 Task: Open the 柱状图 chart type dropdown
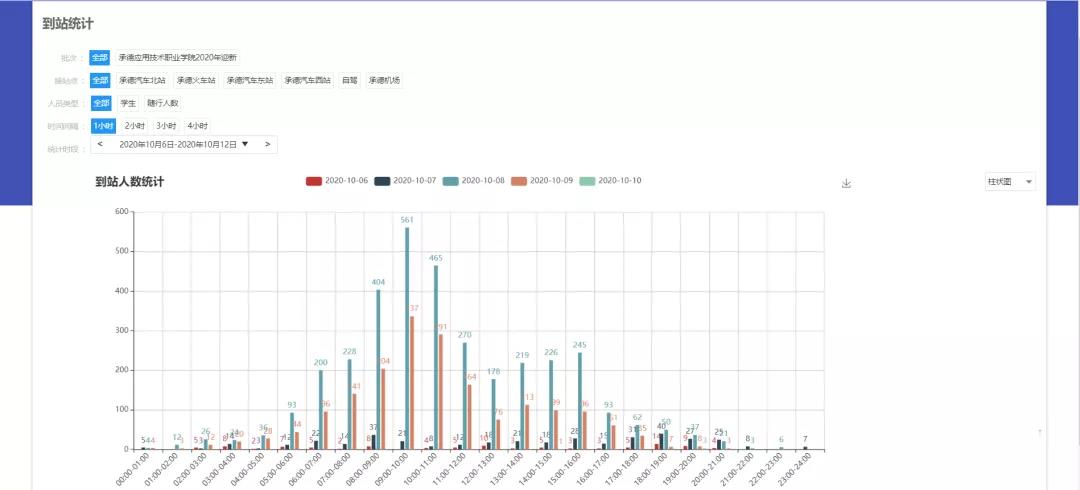click(1009, 182)
